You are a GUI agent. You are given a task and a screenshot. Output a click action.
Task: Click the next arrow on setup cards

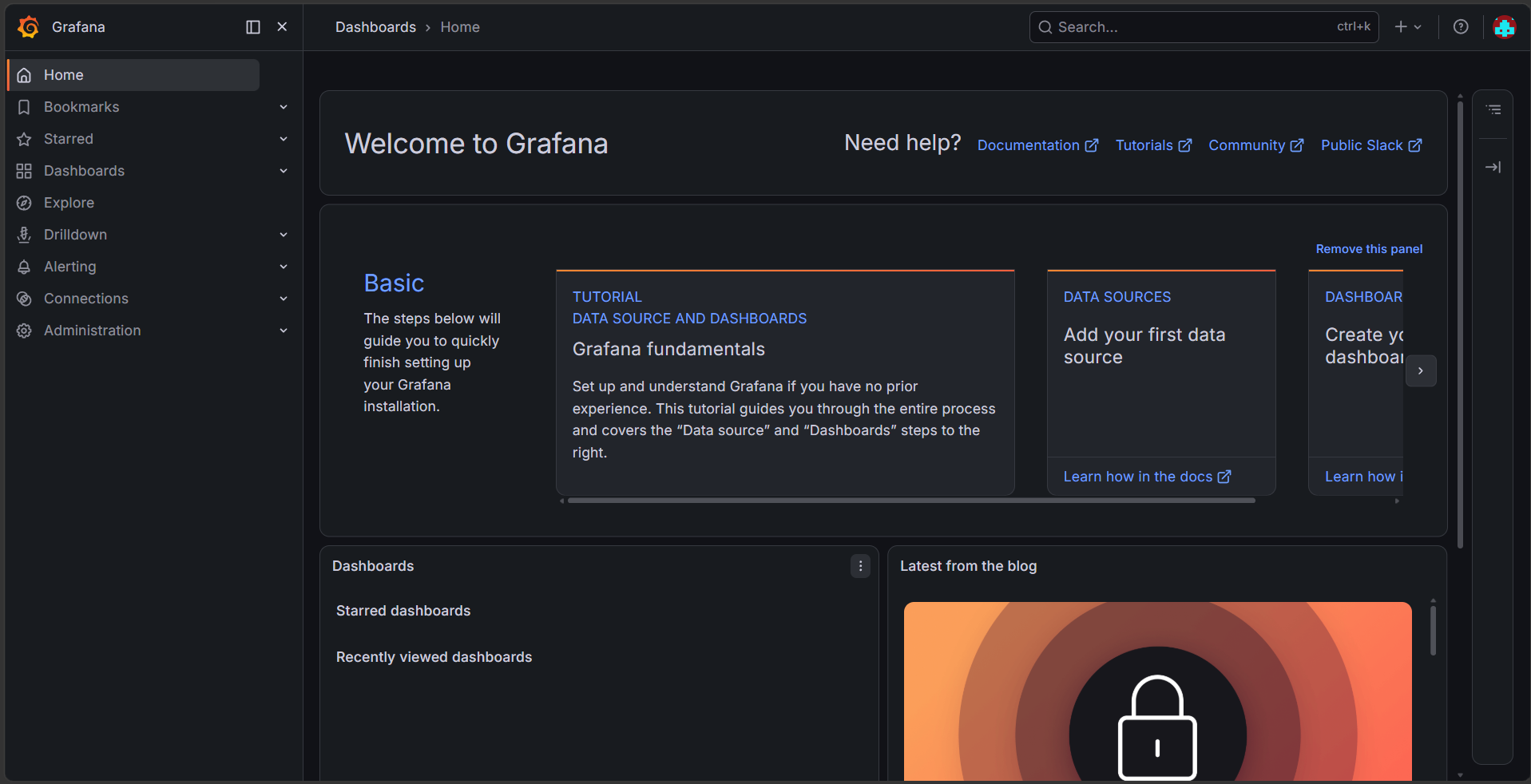tap(1421, 370)
